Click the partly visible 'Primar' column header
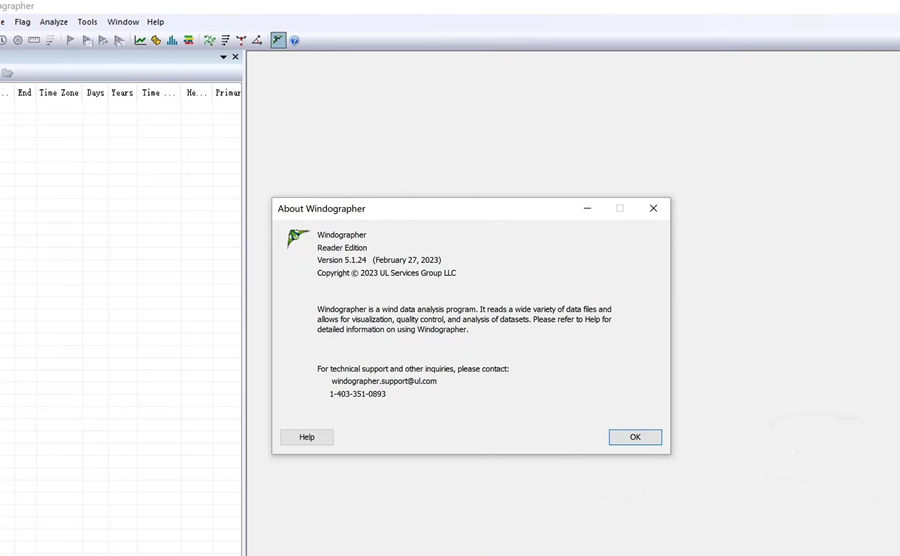 [227, 92]
